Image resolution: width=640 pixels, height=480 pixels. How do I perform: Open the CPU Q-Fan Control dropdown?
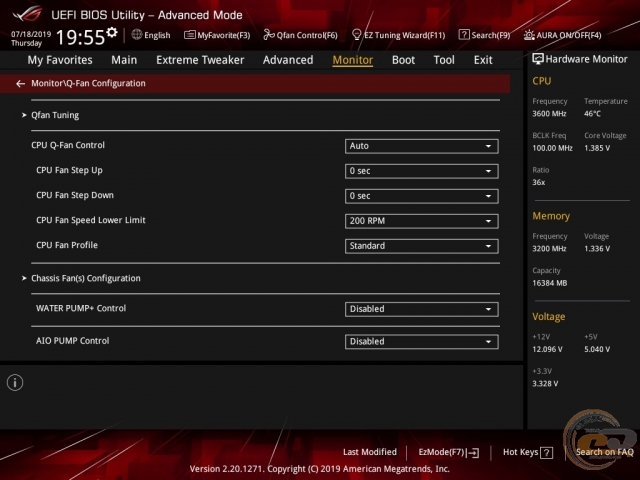(x=421, y=146)
